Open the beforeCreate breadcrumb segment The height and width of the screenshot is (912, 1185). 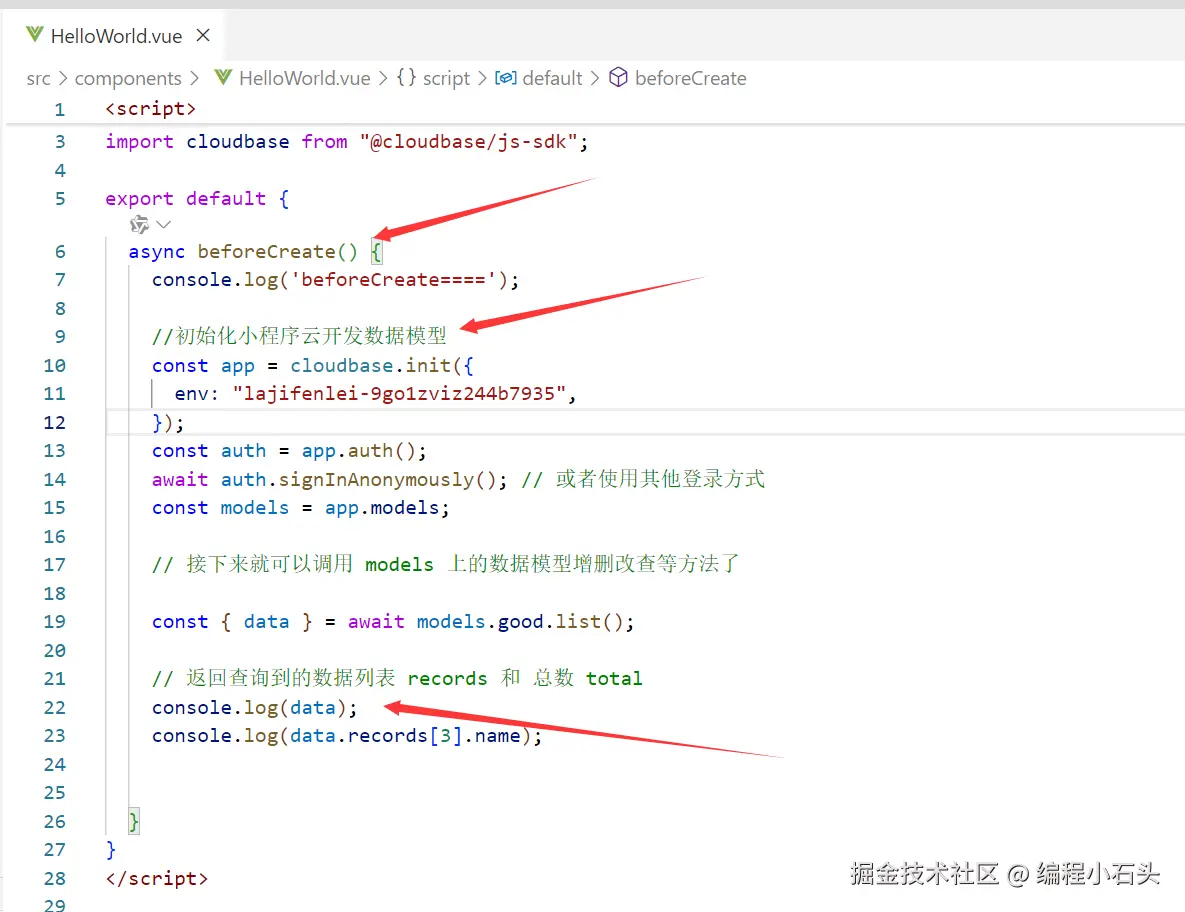690,79
